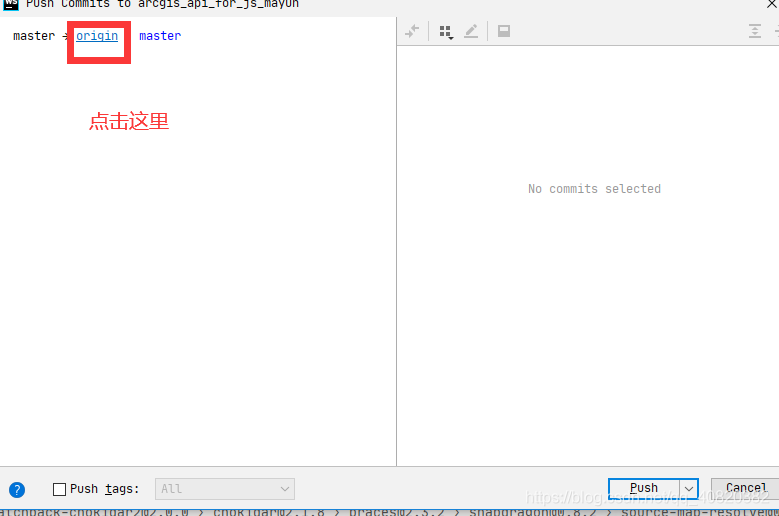
Task: Click the Cancel button
Action: [746, 488]
